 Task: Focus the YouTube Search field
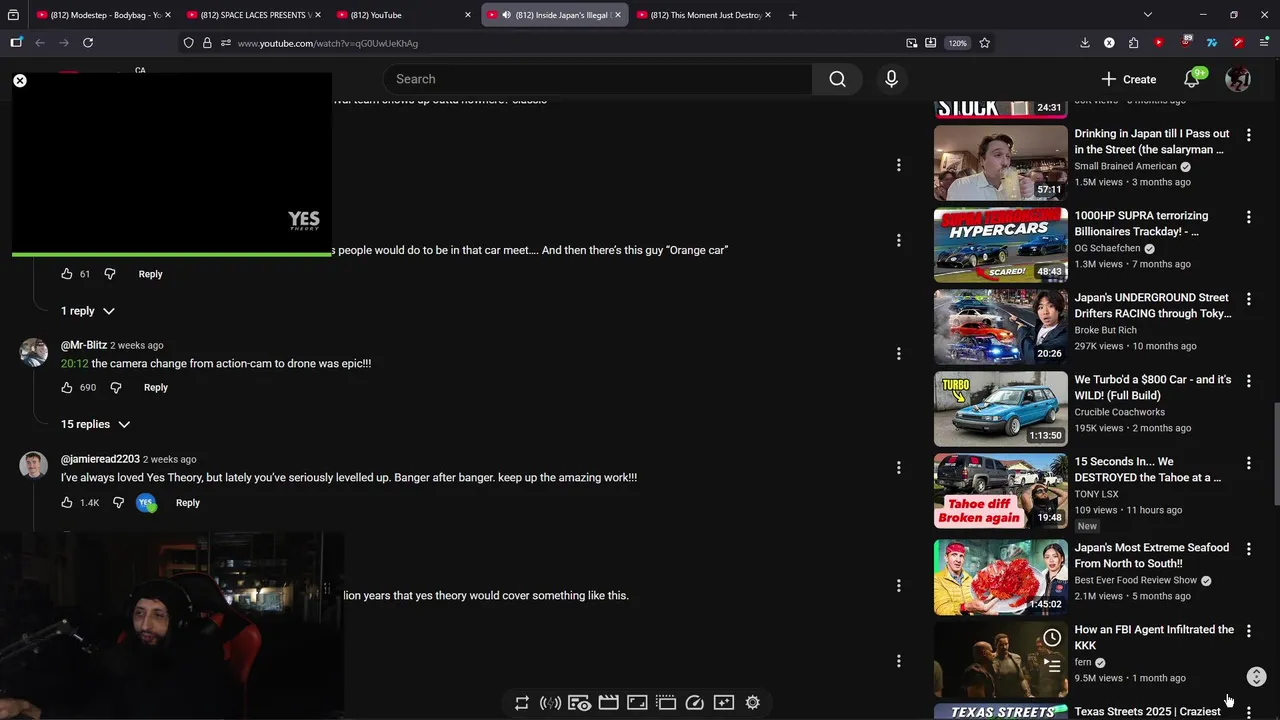(598, 79)
